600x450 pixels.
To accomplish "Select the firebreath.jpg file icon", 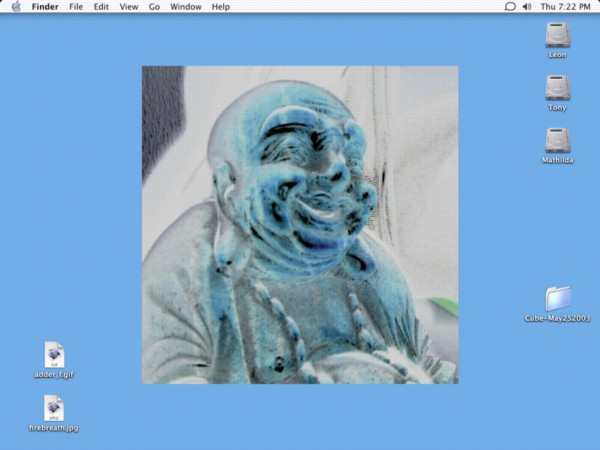I will click(54, 408).
